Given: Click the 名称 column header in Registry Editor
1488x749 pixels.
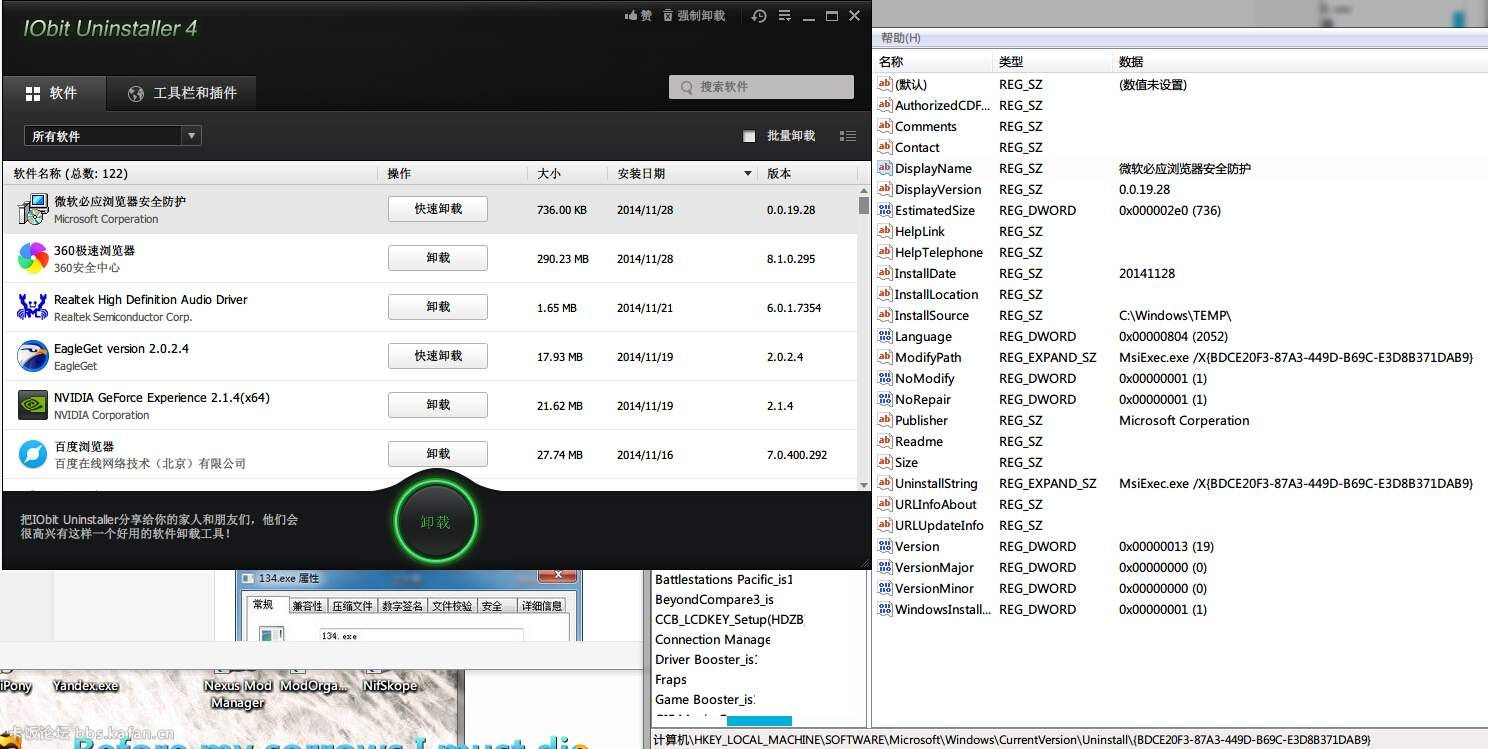Looking at the screenshot, I should [x=932, y=62].
